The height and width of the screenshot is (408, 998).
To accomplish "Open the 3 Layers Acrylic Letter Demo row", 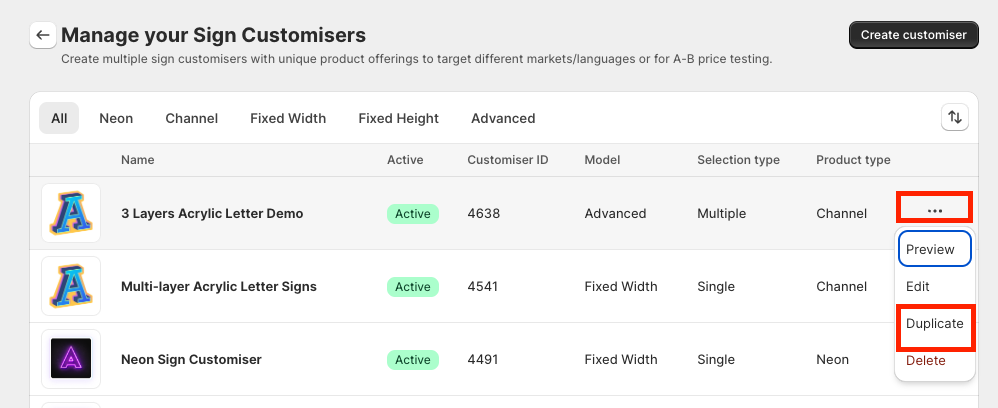I will (212, 213).
